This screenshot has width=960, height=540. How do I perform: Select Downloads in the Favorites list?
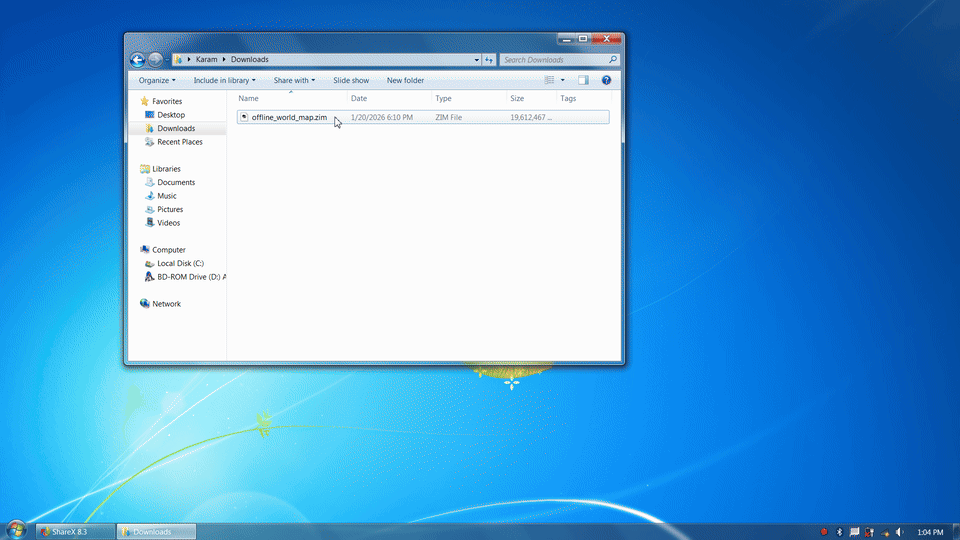point(176,128)
